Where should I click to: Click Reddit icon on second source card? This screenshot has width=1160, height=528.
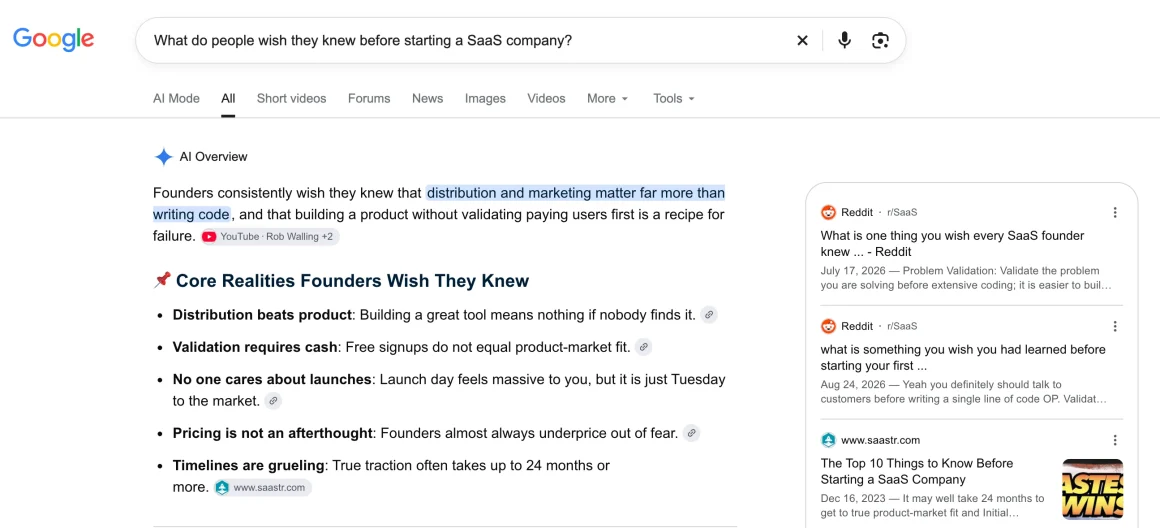point(828,326)
